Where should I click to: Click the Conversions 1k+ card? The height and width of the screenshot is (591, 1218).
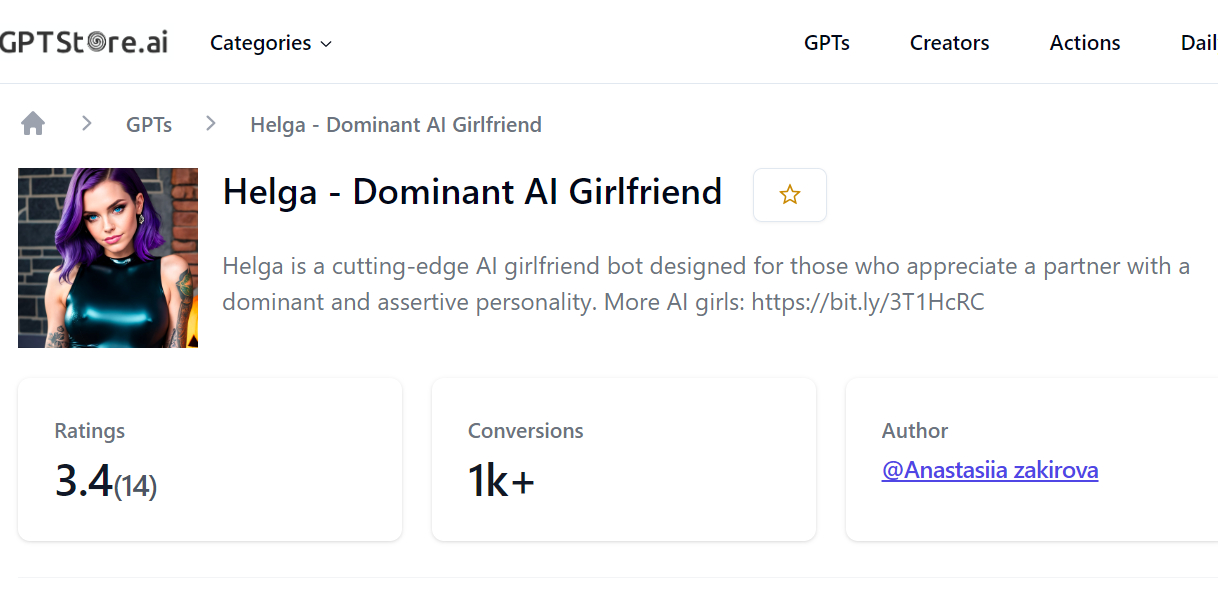pos(624,460)
